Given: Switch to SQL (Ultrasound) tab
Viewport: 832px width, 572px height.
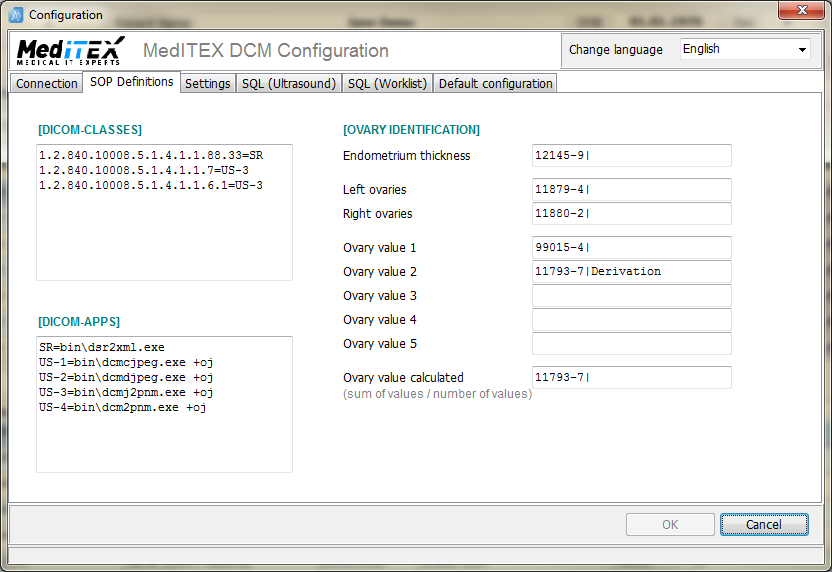Looking at the screenshot, I should tap(289, 83).
